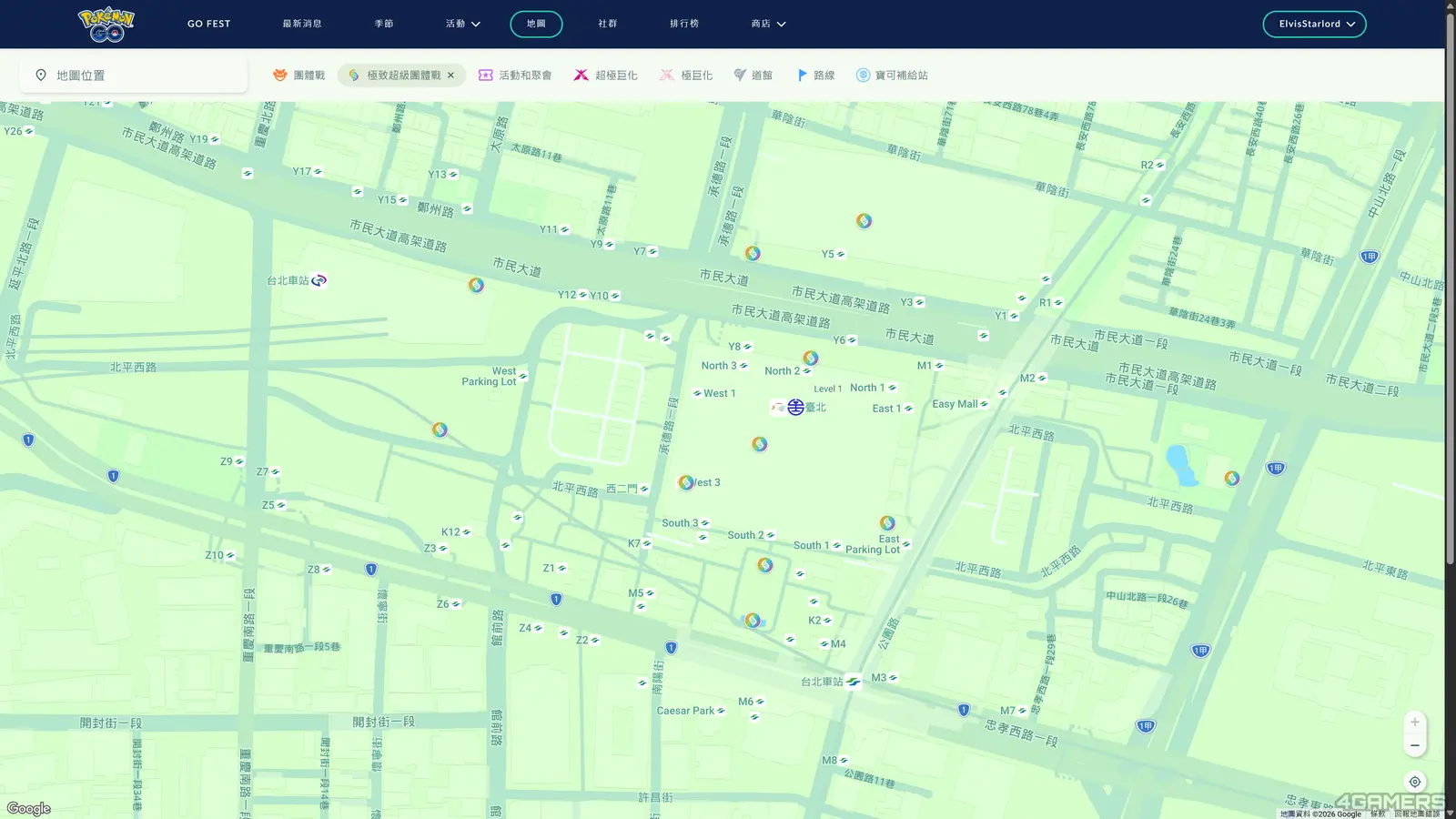Click the exit icon beside K12

[x=466, y=532]
